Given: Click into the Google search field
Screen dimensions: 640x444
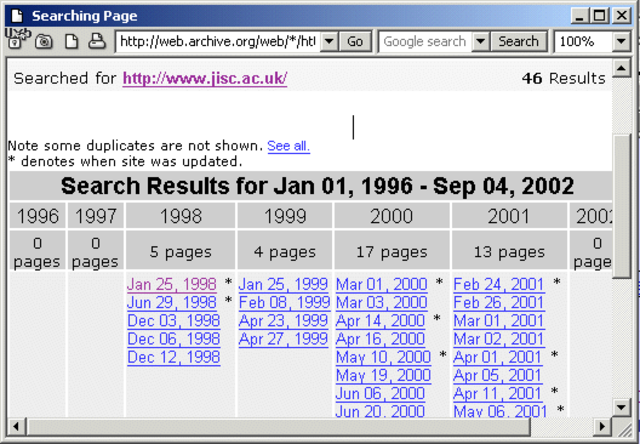Looking at the screenshot, I should [426, 42].
